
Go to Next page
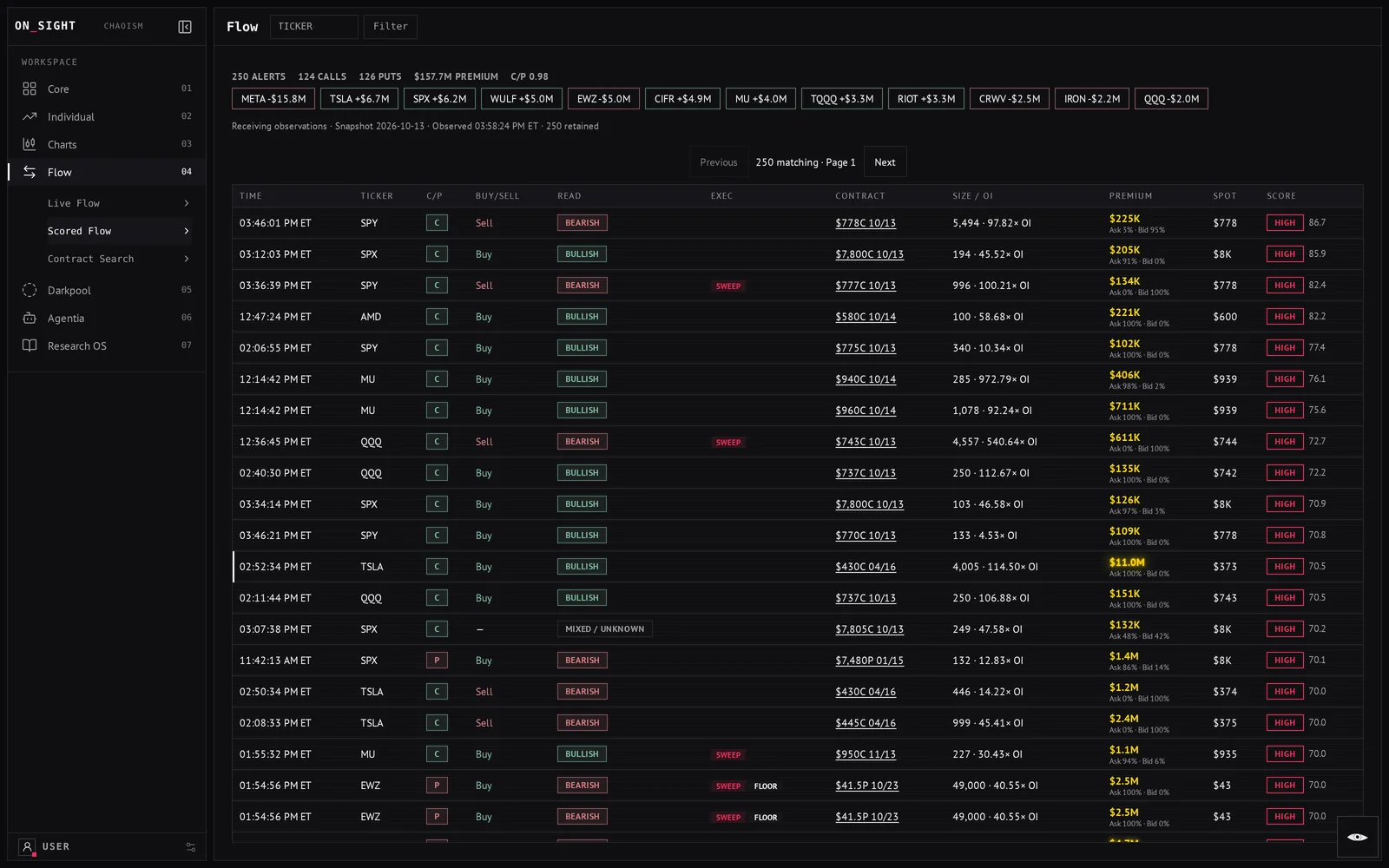pyautogui.click(x=885, y=162)
